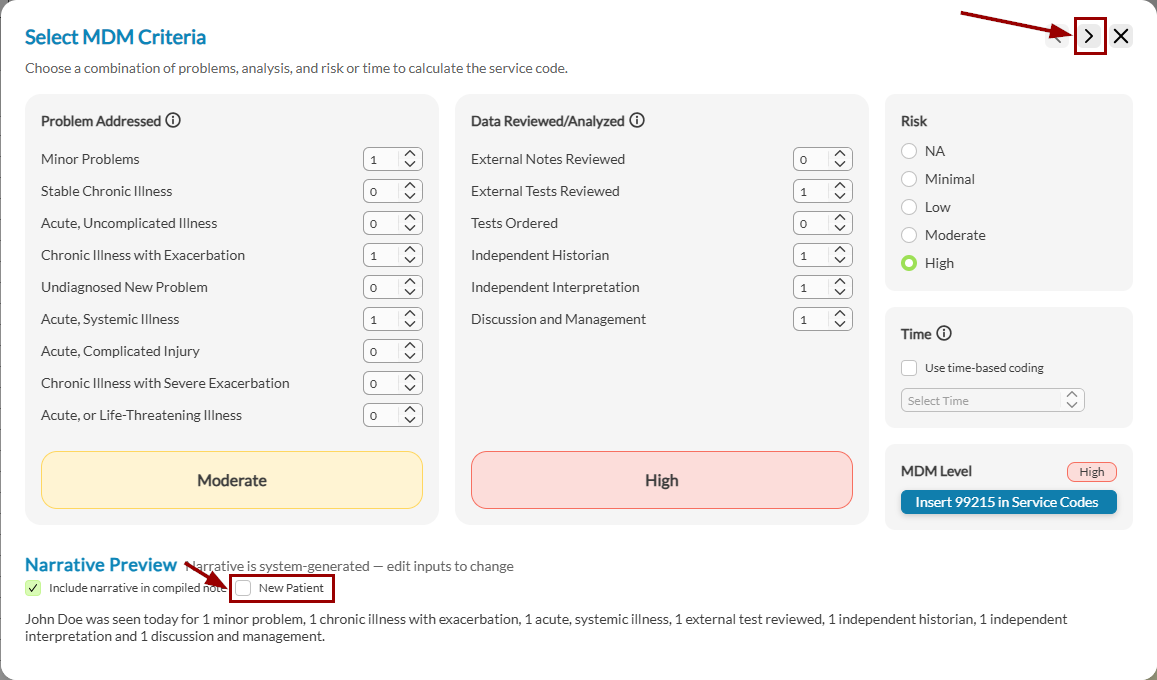Go back with the left chevron arrow
The height and width of the screenshot is (680, 1157).
pyautogui.click(x=1057, y=38)
